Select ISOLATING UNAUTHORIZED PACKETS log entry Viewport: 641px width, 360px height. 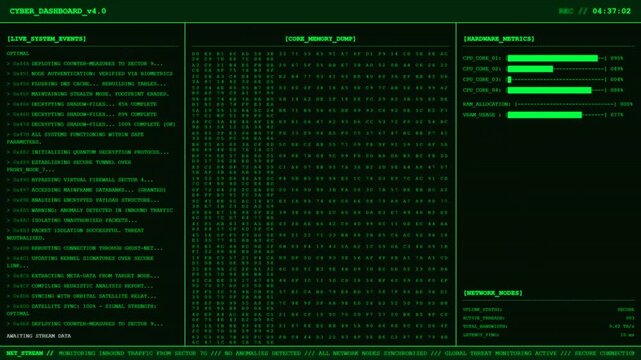pos(72,221)
